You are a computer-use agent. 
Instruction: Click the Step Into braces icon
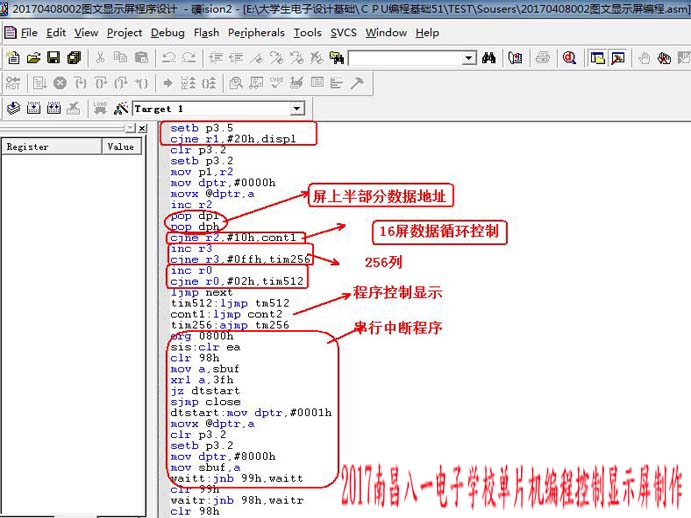pyautogui.click(x=80, y=83)
